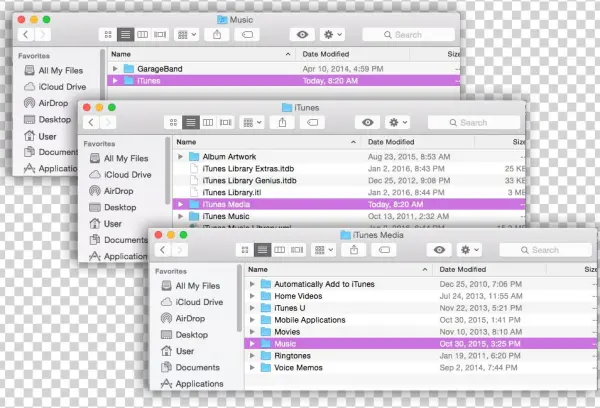Open All My Files in Music window sidebar

point(54,70)
